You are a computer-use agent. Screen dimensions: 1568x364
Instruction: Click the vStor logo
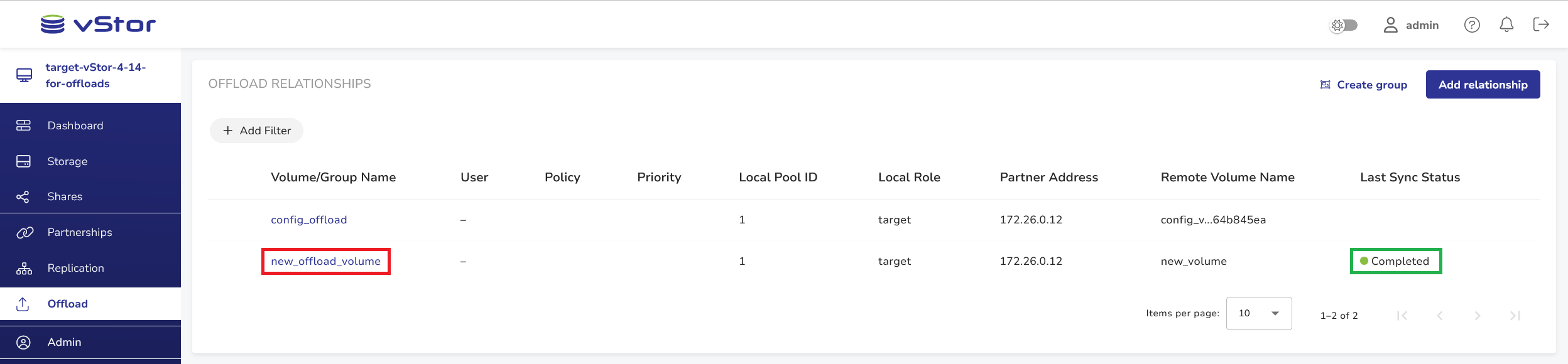[98, 24]
